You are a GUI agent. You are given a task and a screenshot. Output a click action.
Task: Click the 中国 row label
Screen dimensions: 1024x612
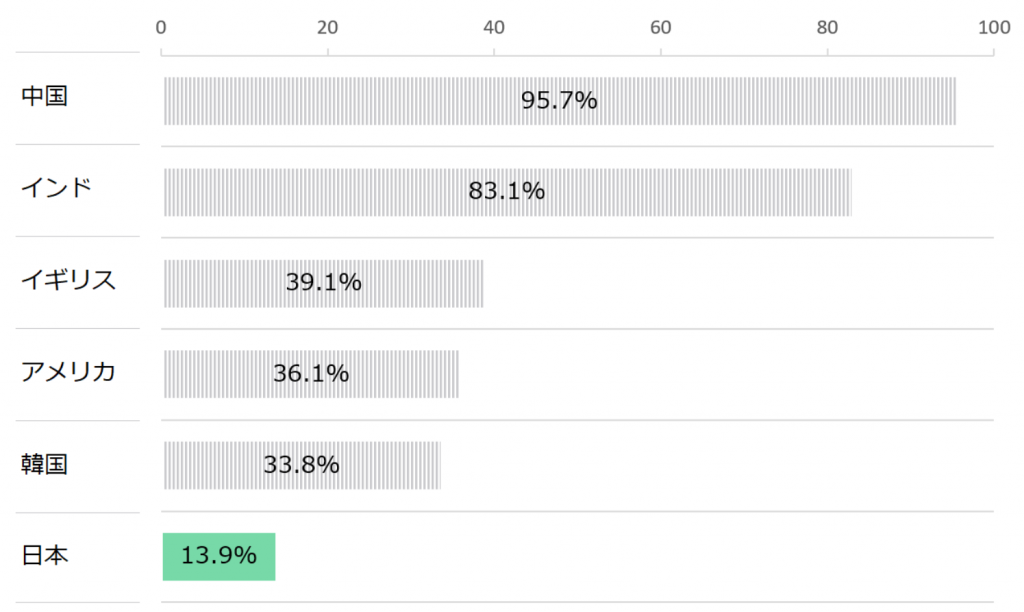click(45, 97)
